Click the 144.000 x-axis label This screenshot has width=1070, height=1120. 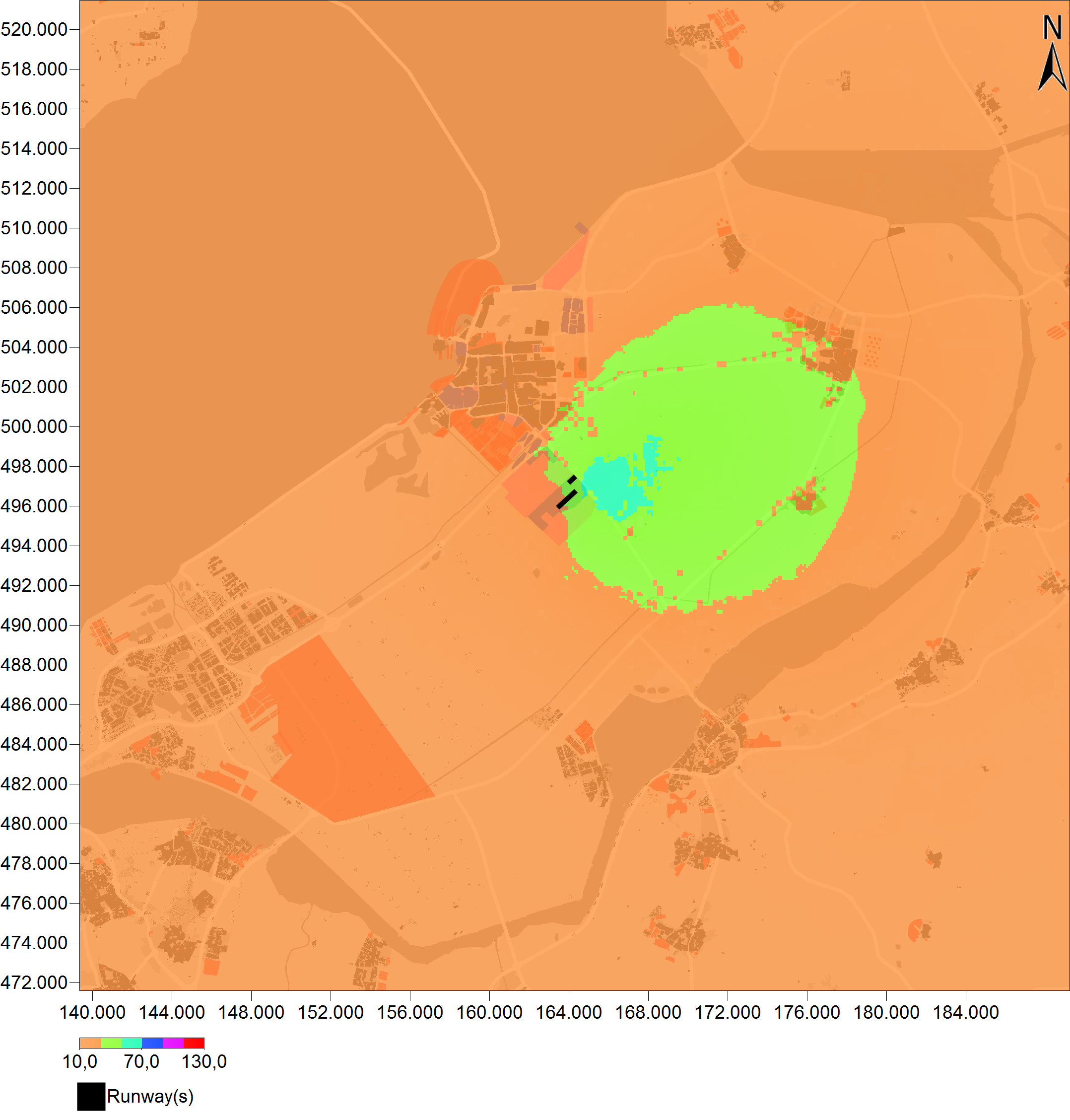coord(172,1013)
